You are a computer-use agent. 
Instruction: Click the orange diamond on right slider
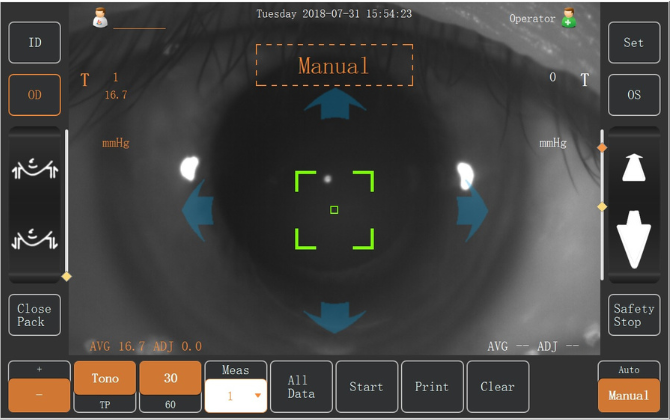[x=602, y=148]
